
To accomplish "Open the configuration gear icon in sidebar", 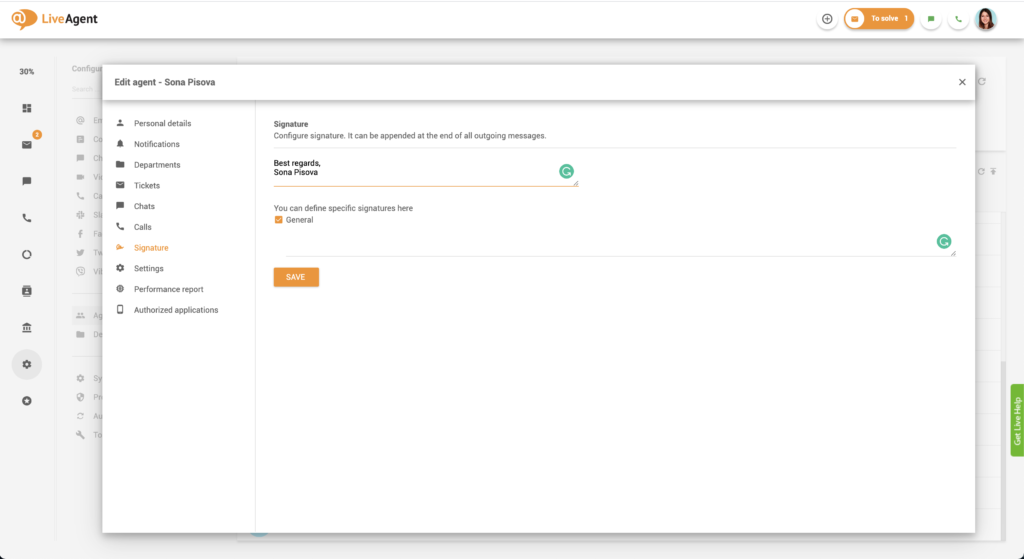I will click(27, 364).
